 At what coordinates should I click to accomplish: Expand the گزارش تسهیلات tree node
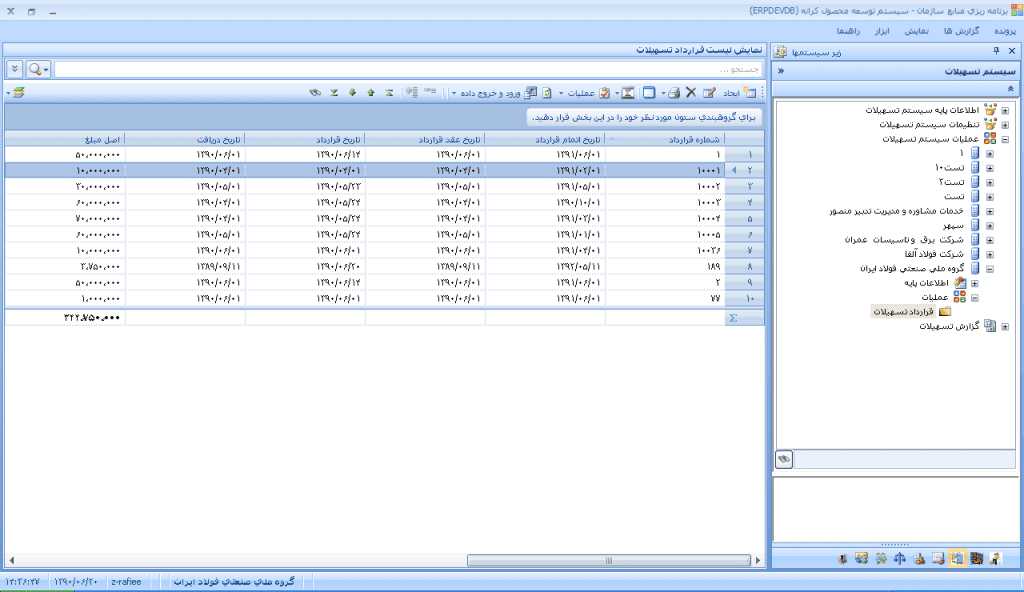(x=1004, y=326)
